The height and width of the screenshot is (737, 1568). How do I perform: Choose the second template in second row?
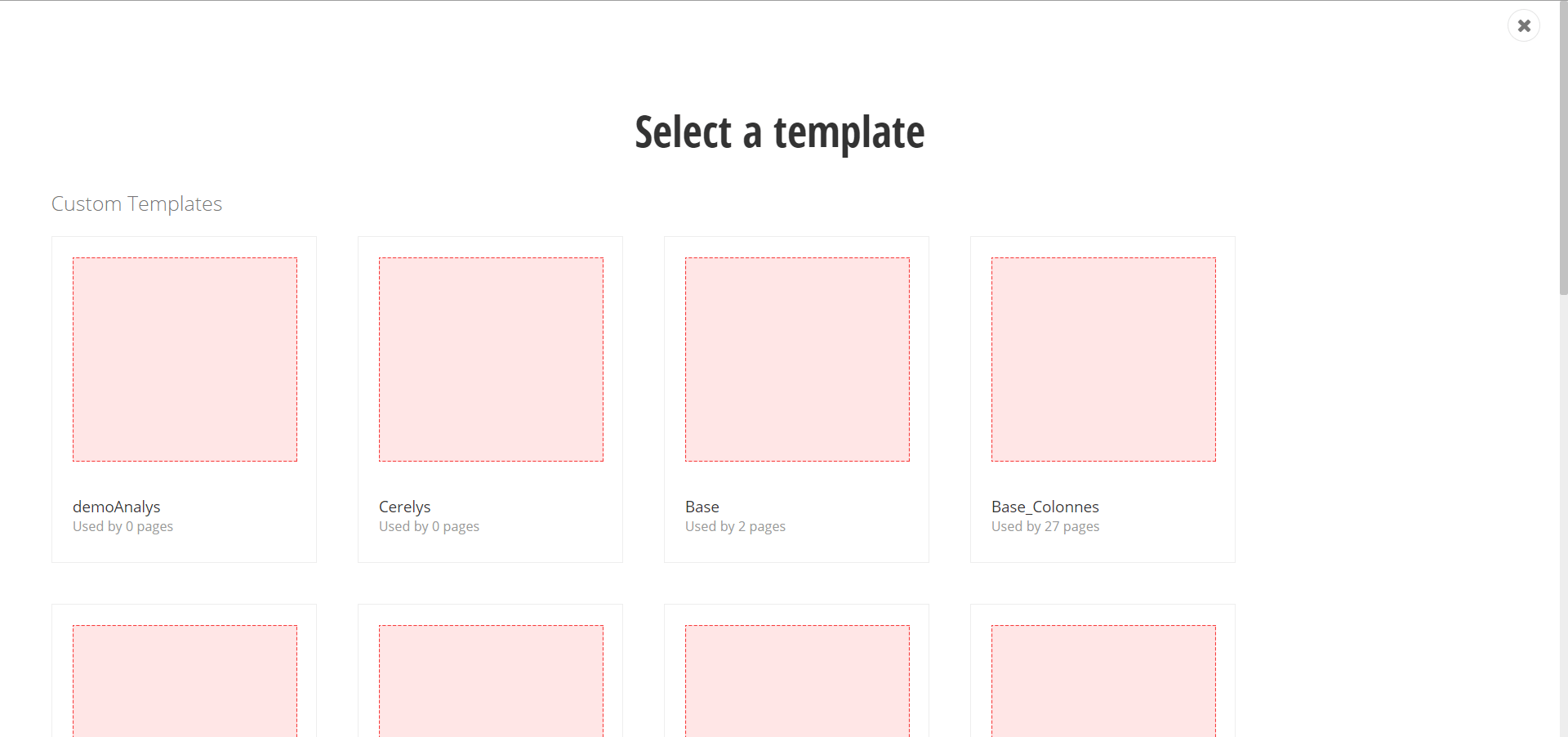pos(491,680)
